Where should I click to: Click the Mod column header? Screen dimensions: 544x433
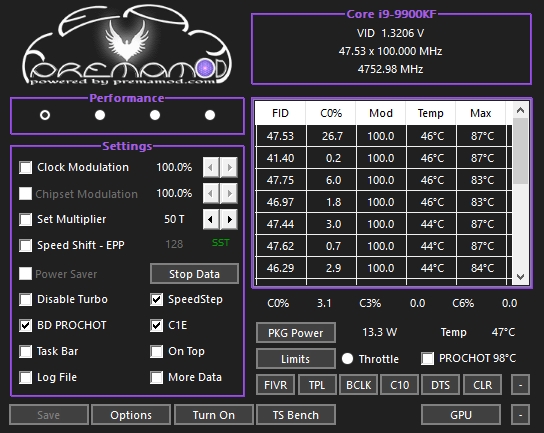(381, 113)
